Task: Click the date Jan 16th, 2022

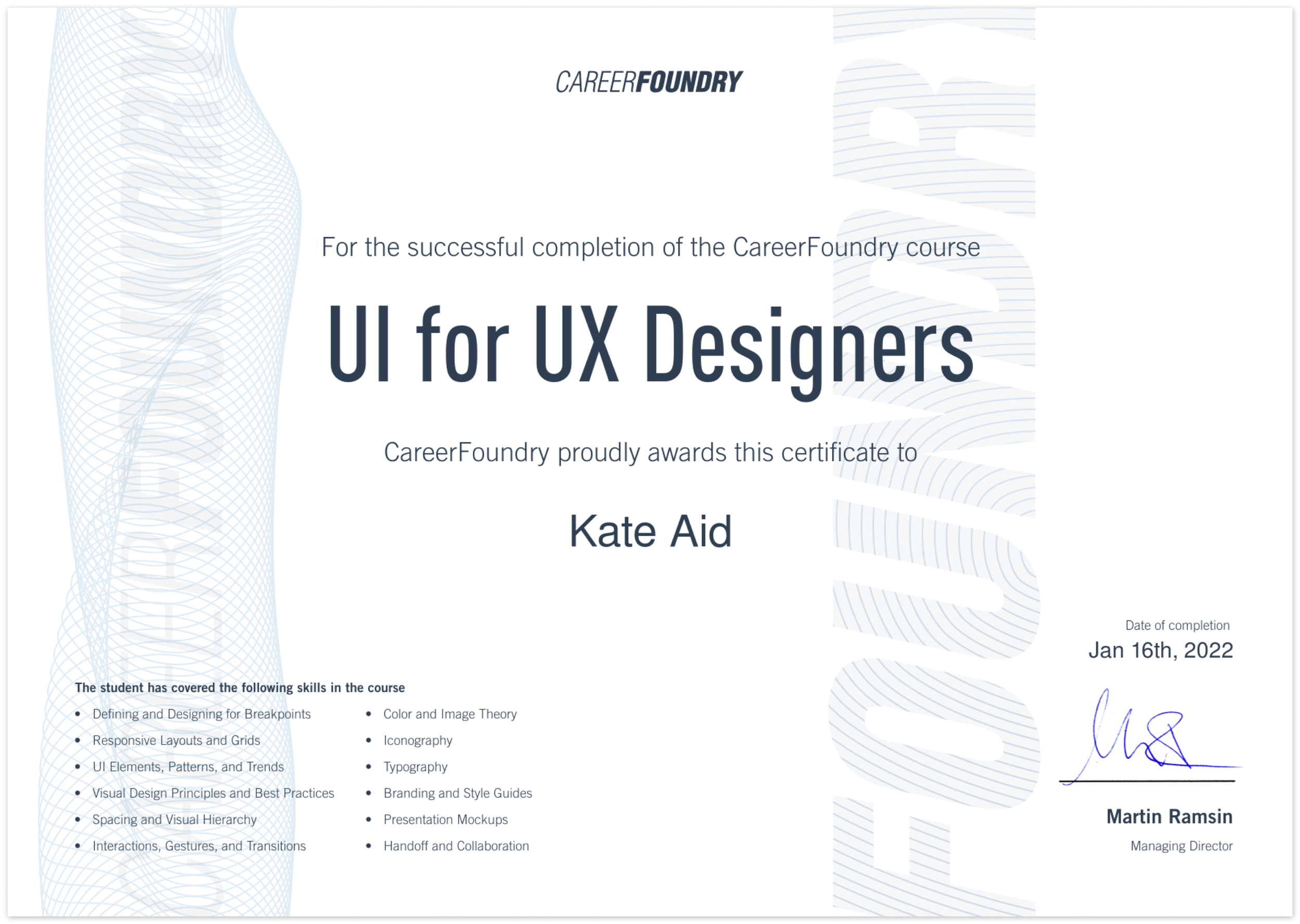Action: click(x=1160, y=650)
